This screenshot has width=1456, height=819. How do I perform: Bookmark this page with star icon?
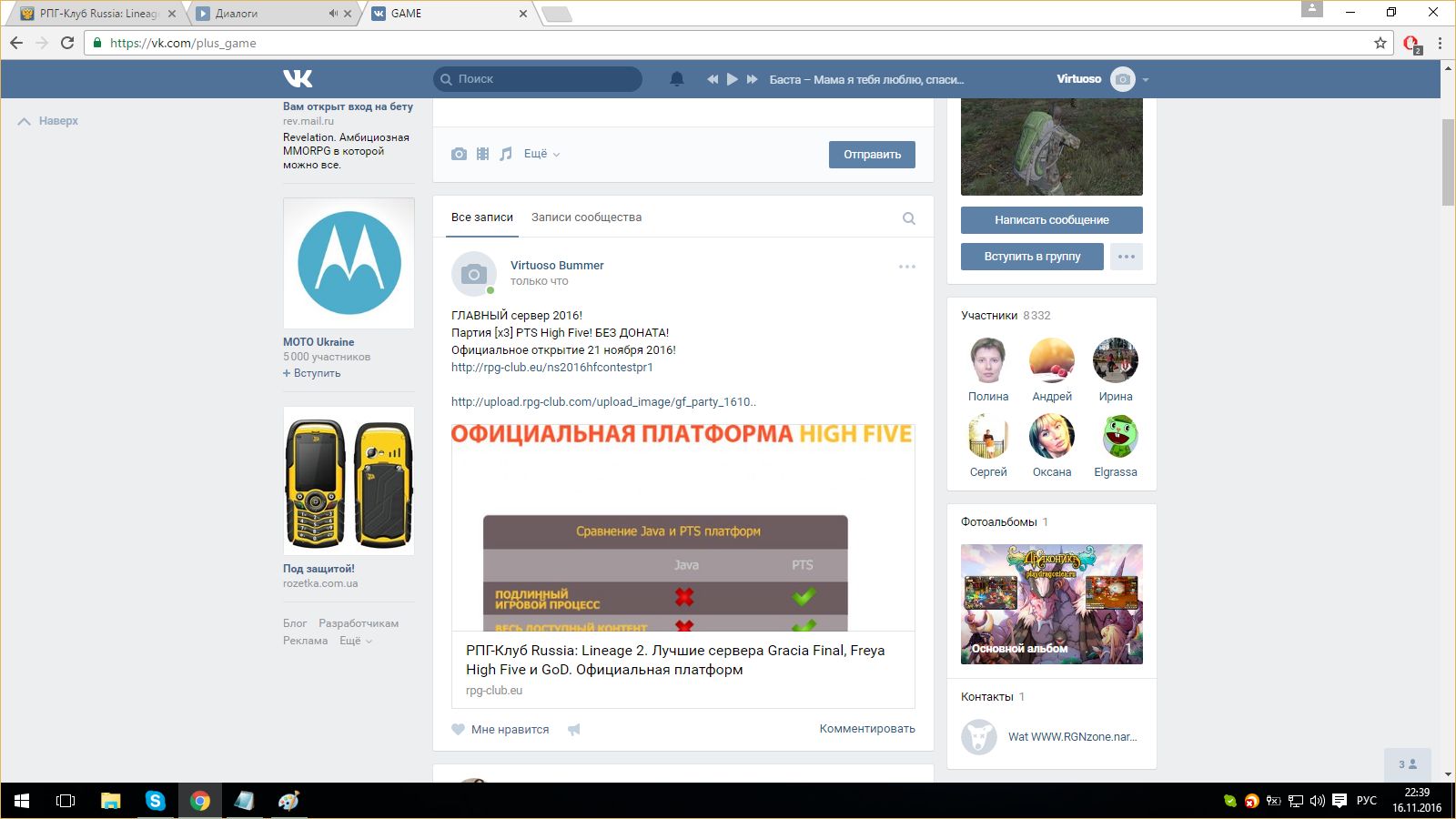1380,43
